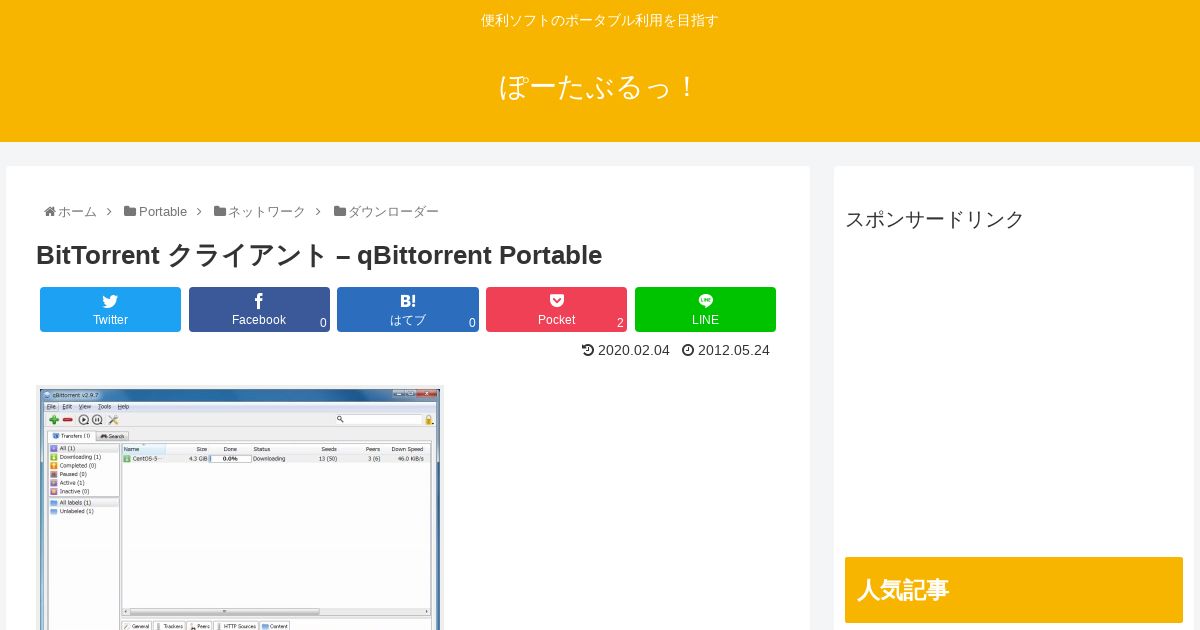Click the update date 2020.02.04

click(634, 350)
